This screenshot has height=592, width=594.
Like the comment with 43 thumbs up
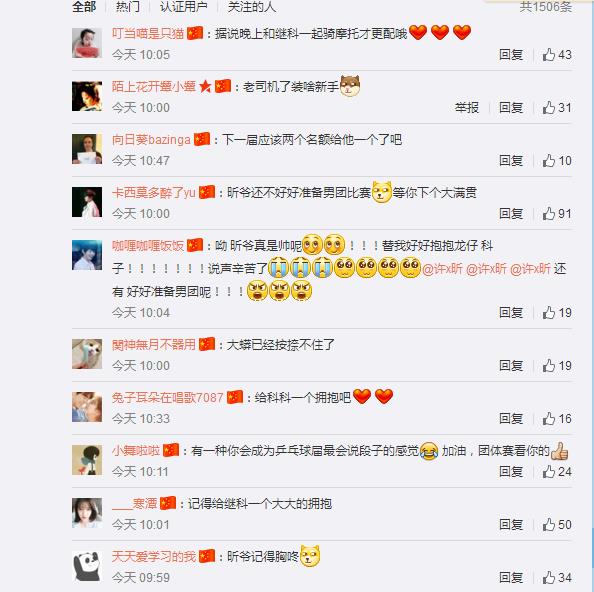pos(557,55)
